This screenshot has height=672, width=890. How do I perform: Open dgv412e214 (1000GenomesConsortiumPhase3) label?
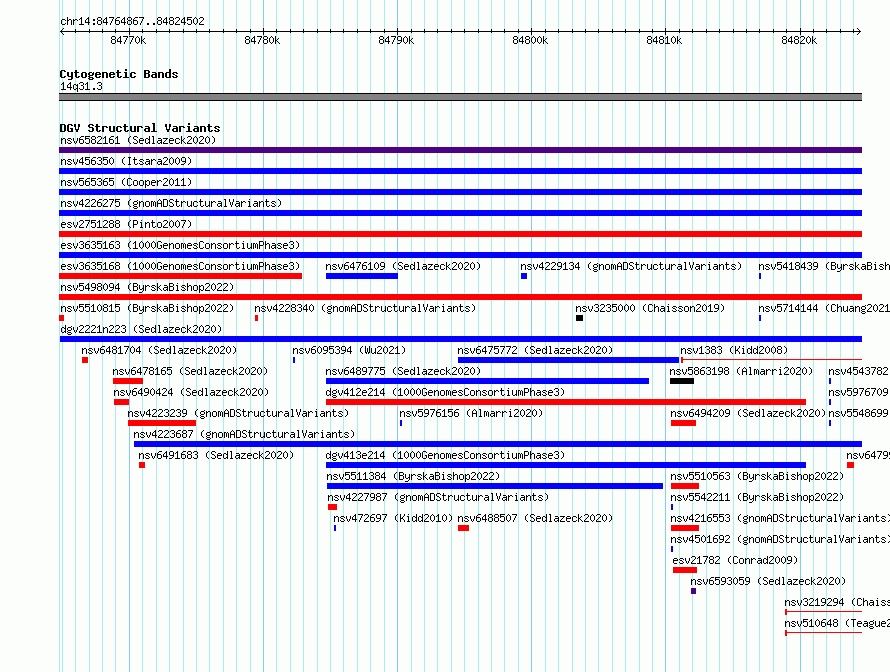(x=445, y=392)
